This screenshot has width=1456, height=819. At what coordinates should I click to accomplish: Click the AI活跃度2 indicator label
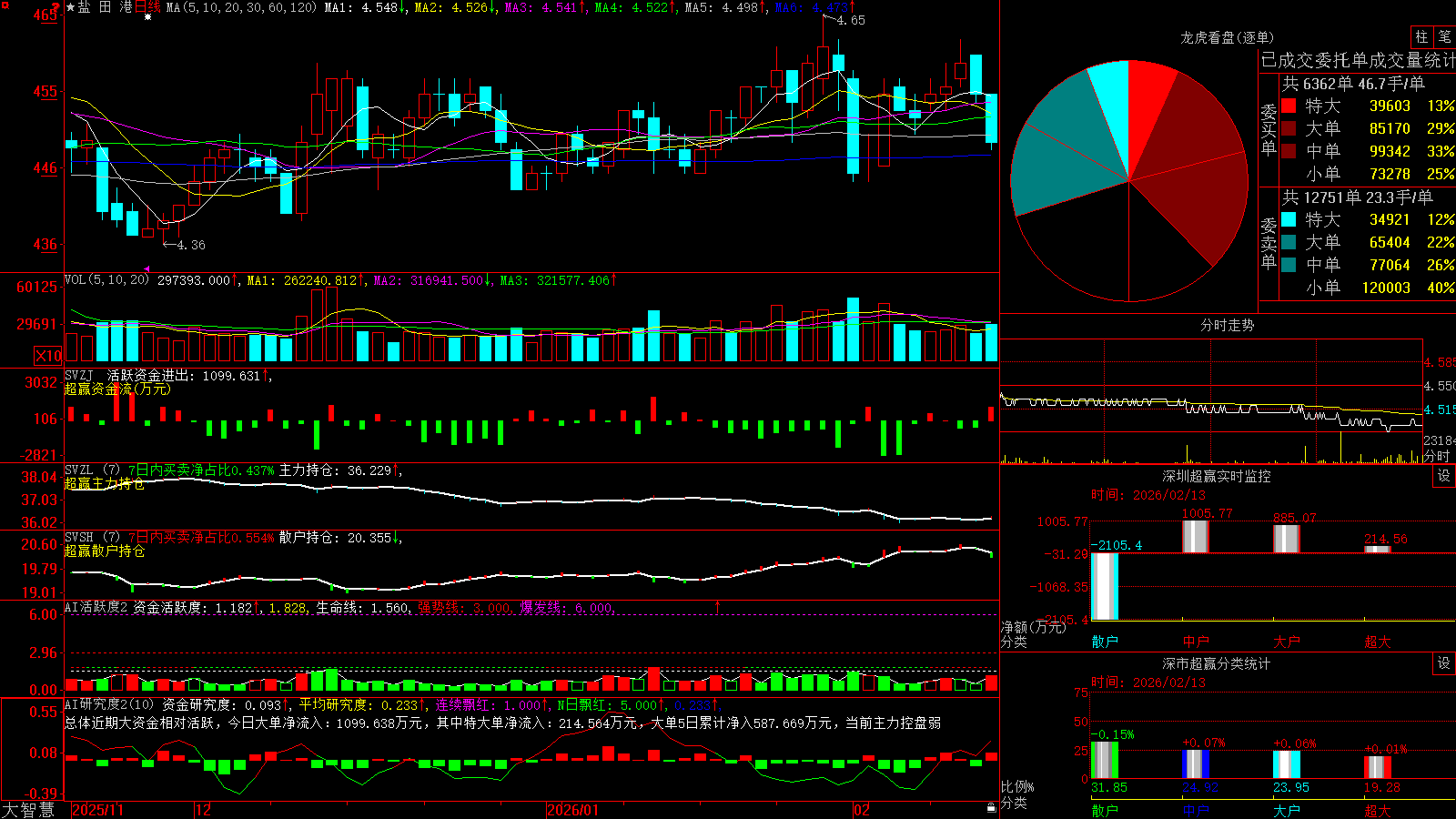click(96, 607)
